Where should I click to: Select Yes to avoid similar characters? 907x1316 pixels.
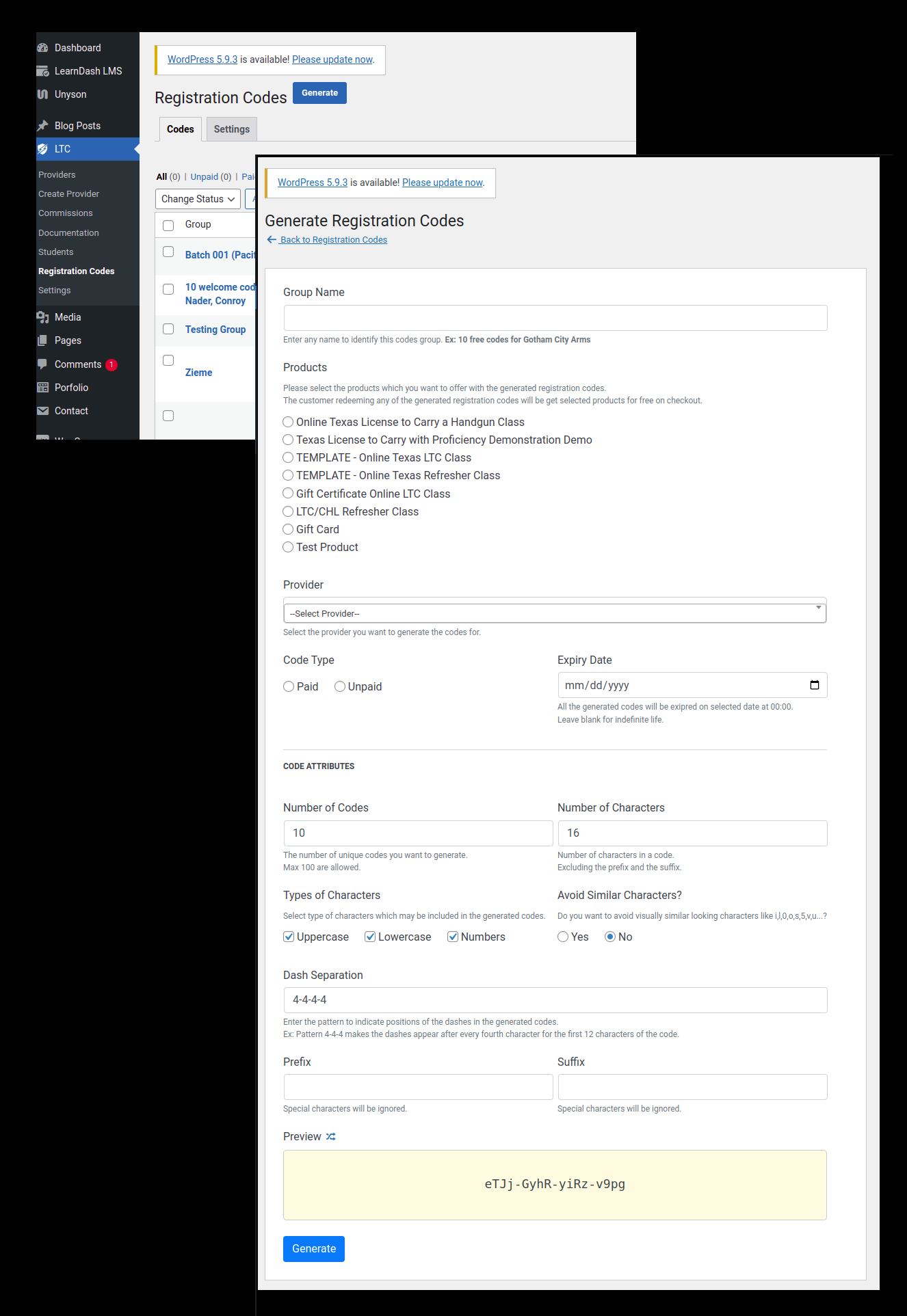[563, 937]
